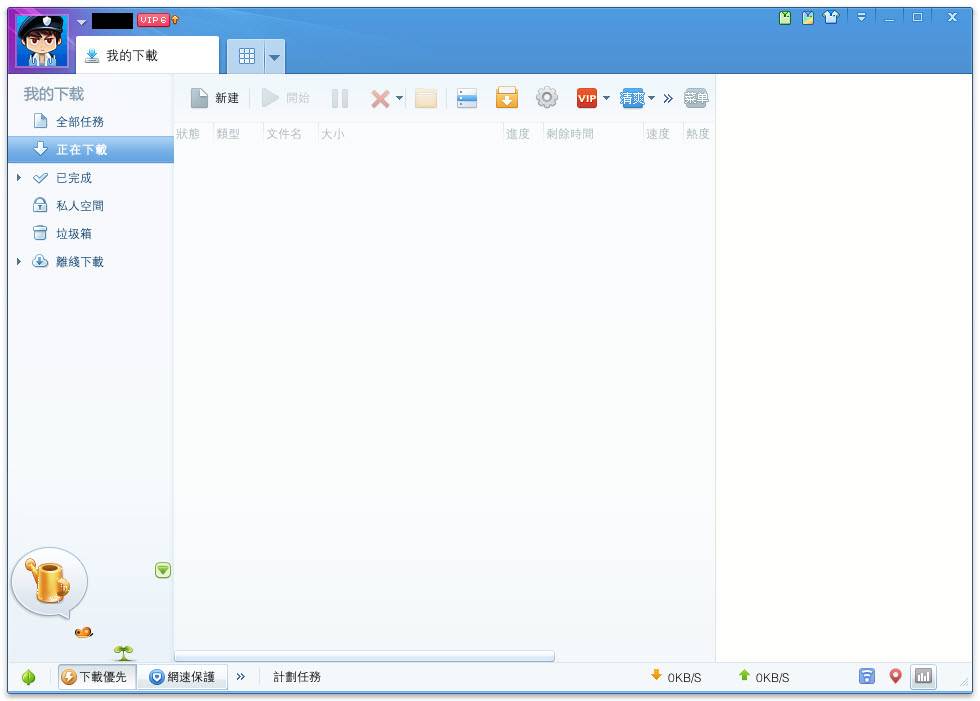
Task: Select 正在下載 in sidebar
Action: 91,149
